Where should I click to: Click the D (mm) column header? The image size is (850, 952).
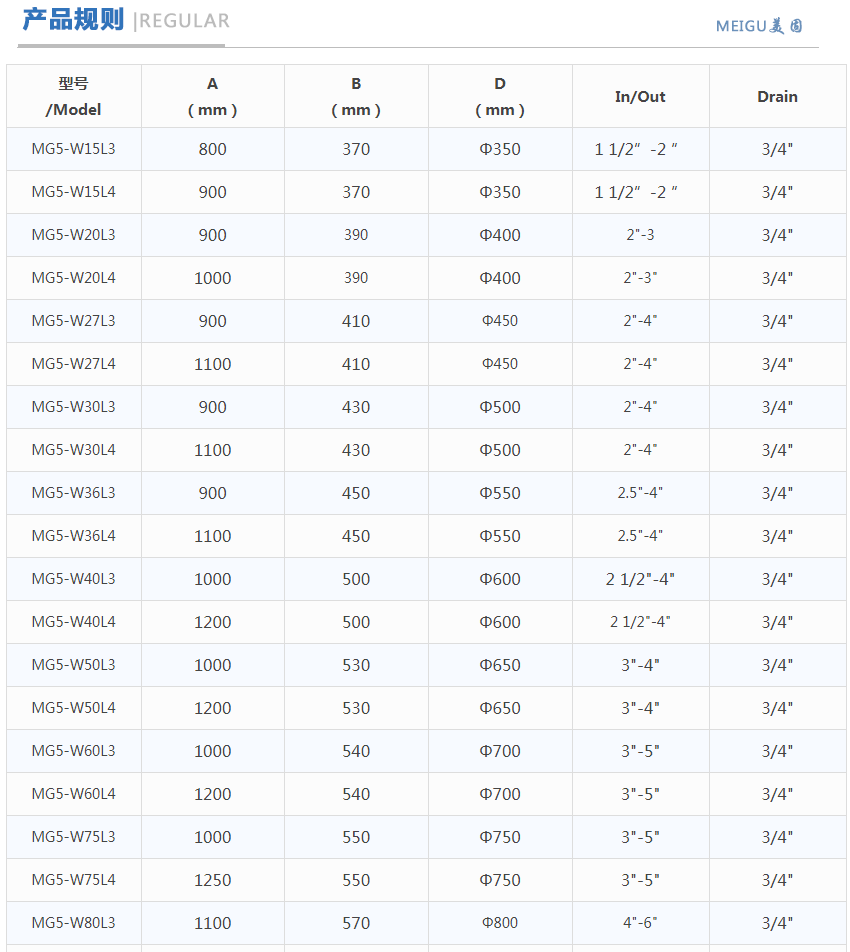(x=500, y=97)
